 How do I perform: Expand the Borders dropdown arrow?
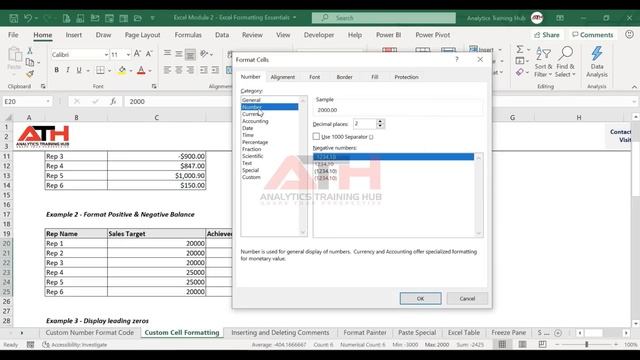coord(109,71)
